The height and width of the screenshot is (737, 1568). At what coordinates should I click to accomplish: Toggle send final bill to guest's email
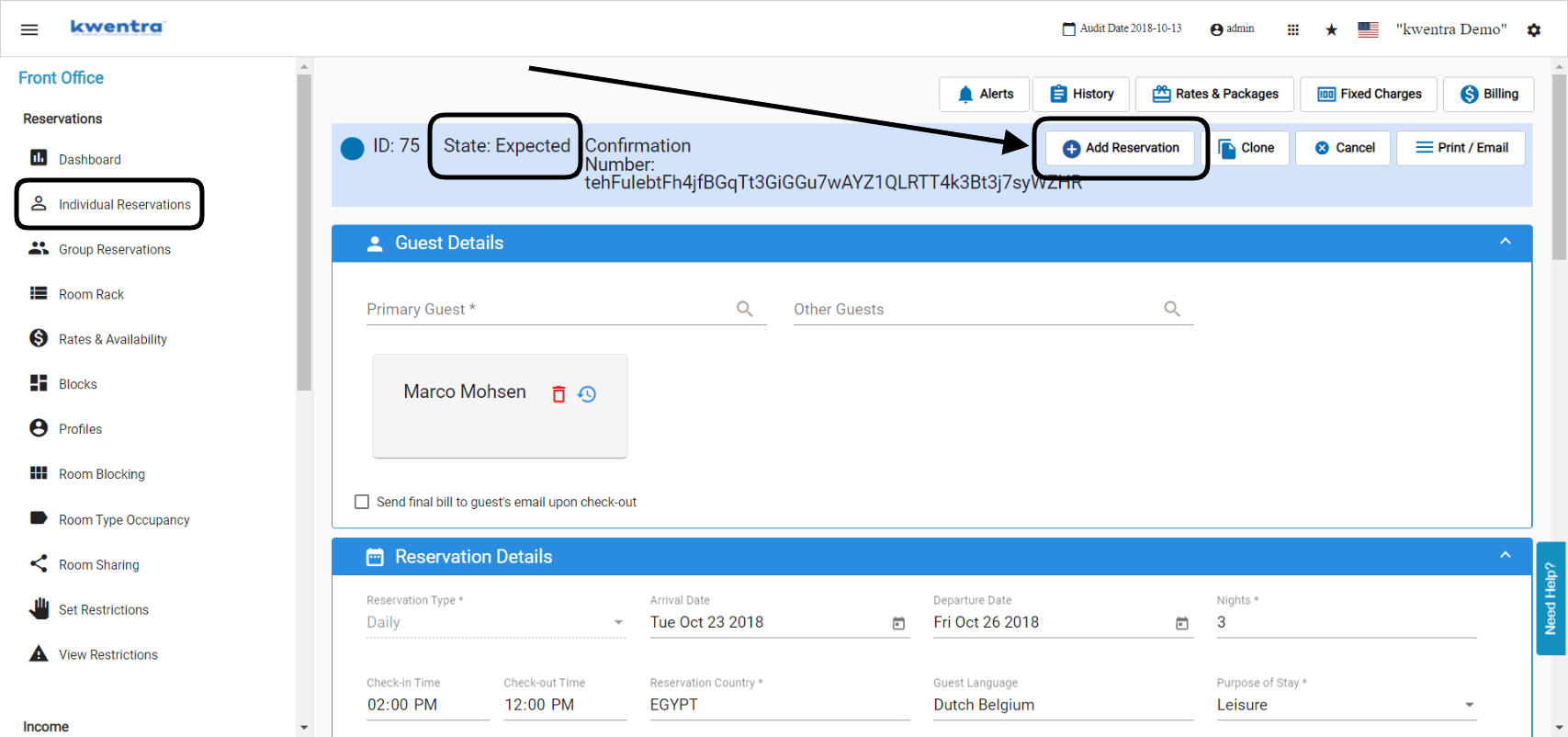click(362, 502)
